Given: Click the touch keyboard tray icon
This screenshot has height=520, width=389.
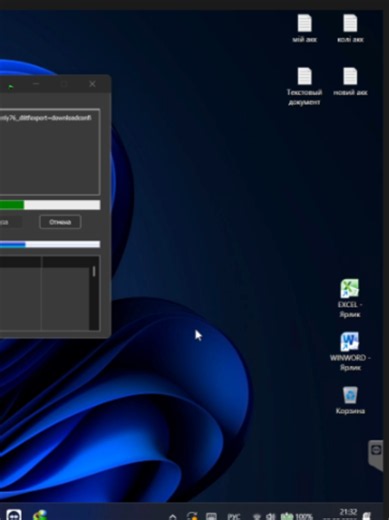Looking at the screenshot, I should pos(211,516).
